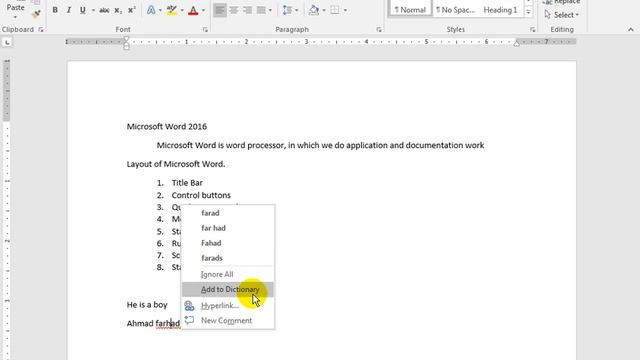Screen dimensions: 640x360
Task: Toggle italic formatting
Action: pos(69,10)
